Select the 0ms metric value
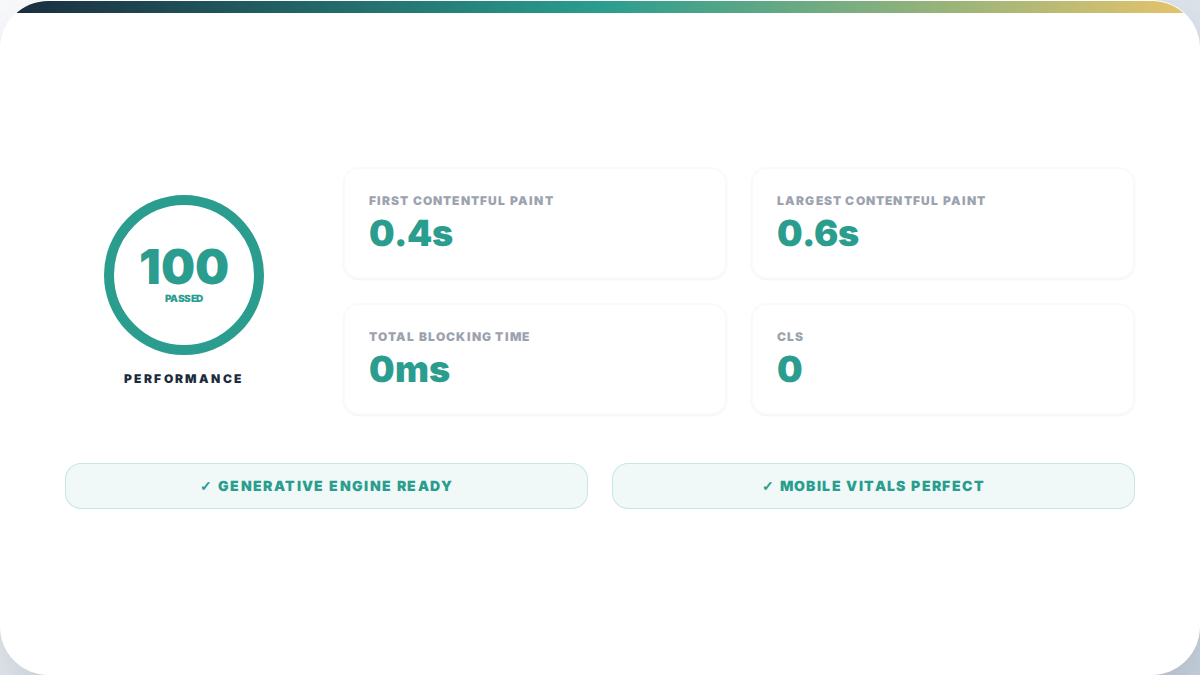Screen dimensions: 1200x675 click(410, 369)
